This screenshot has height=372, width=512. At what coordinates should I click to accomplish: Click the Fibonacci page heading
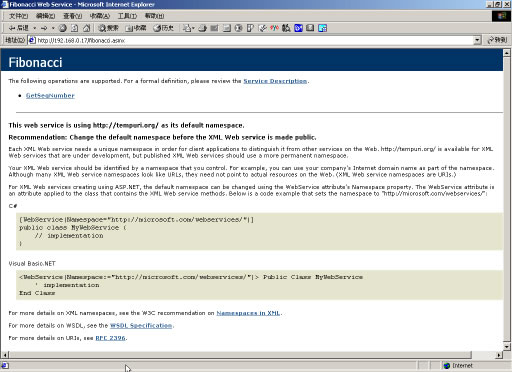coord(35,62)
